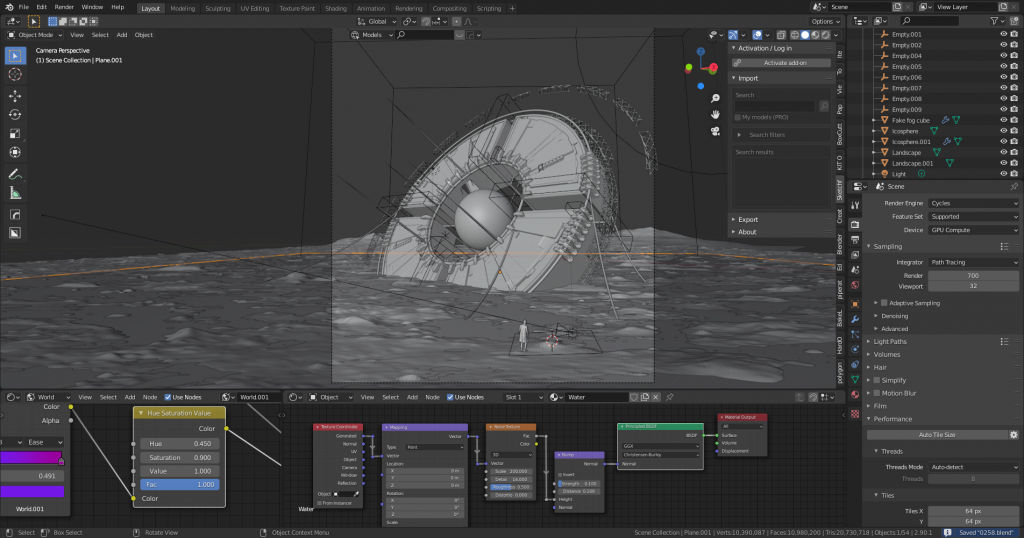This screenshot has height=538, width=1024.
Task: Open the Feature Set dropdown
Action: coord(973,217)
